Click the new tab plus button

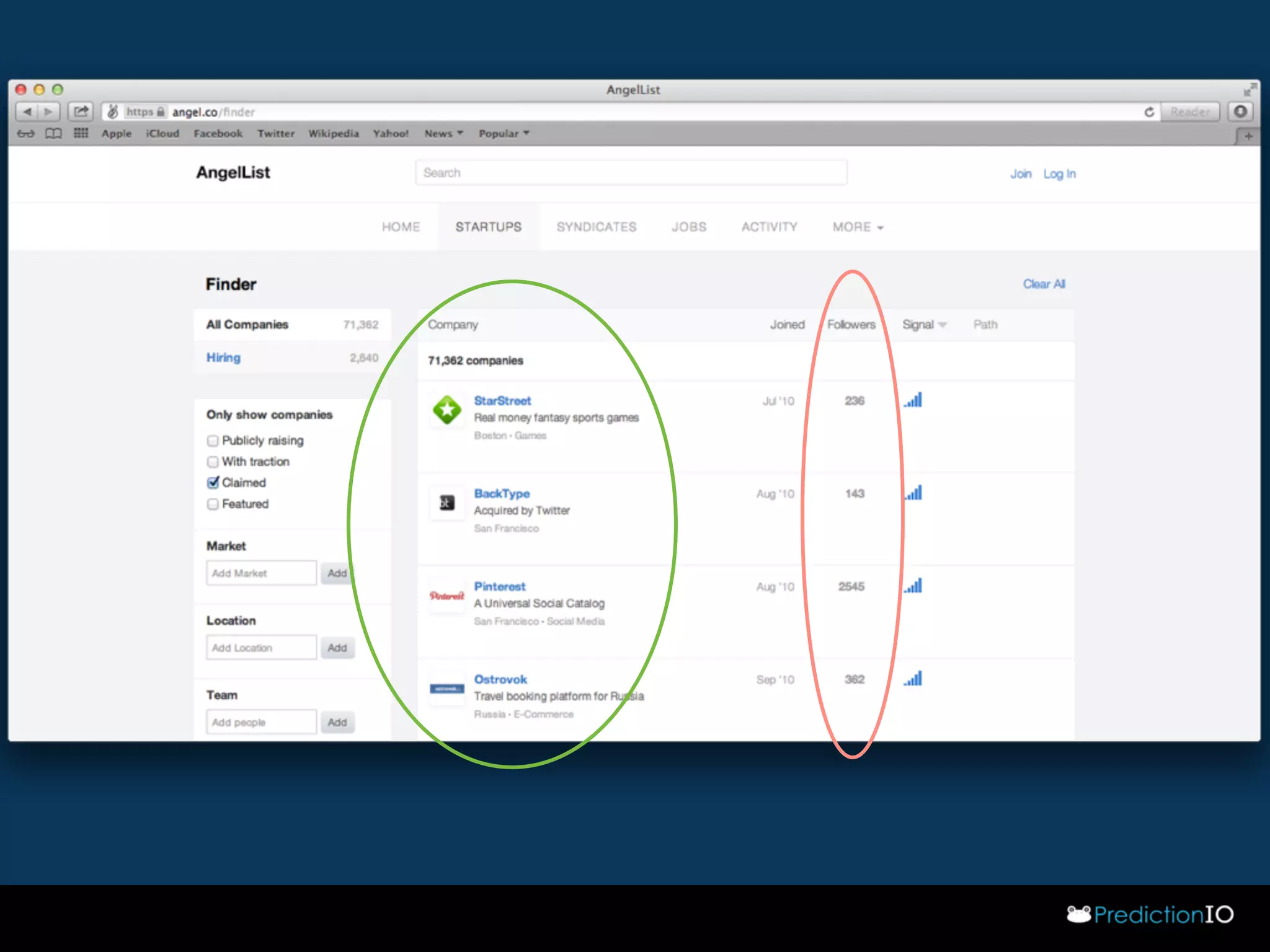click(x=1248, y=136)
